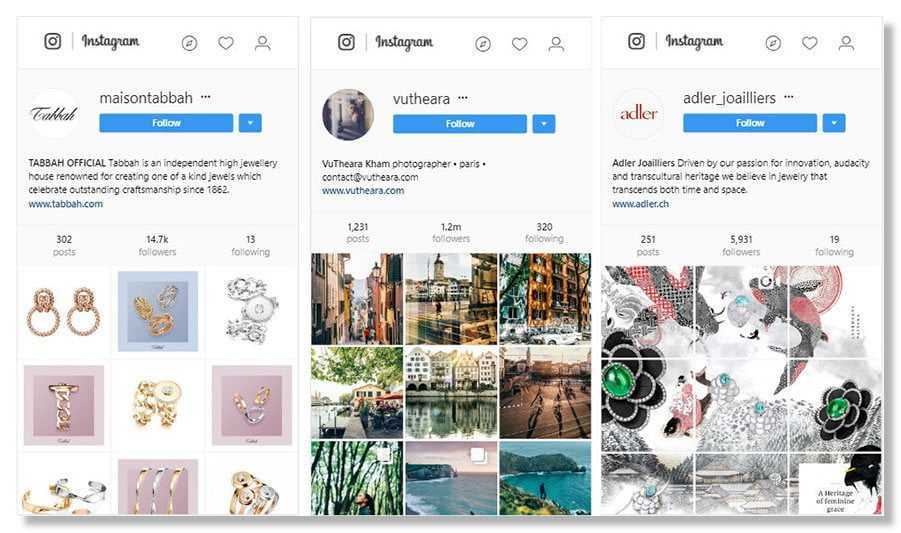Expand suggestions arrow beside adler_joailliers Follow
901x533 pixels.
point(834,123)
